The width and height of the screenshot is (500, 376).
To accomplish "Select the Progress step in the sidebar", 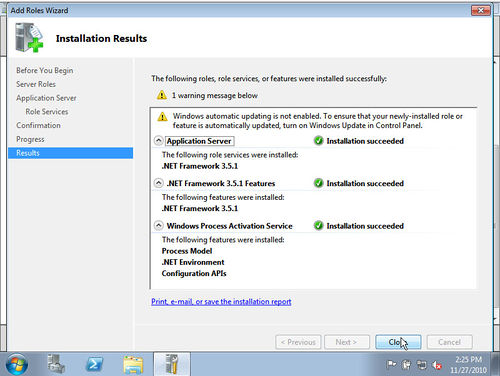I will tap(30, 139).
